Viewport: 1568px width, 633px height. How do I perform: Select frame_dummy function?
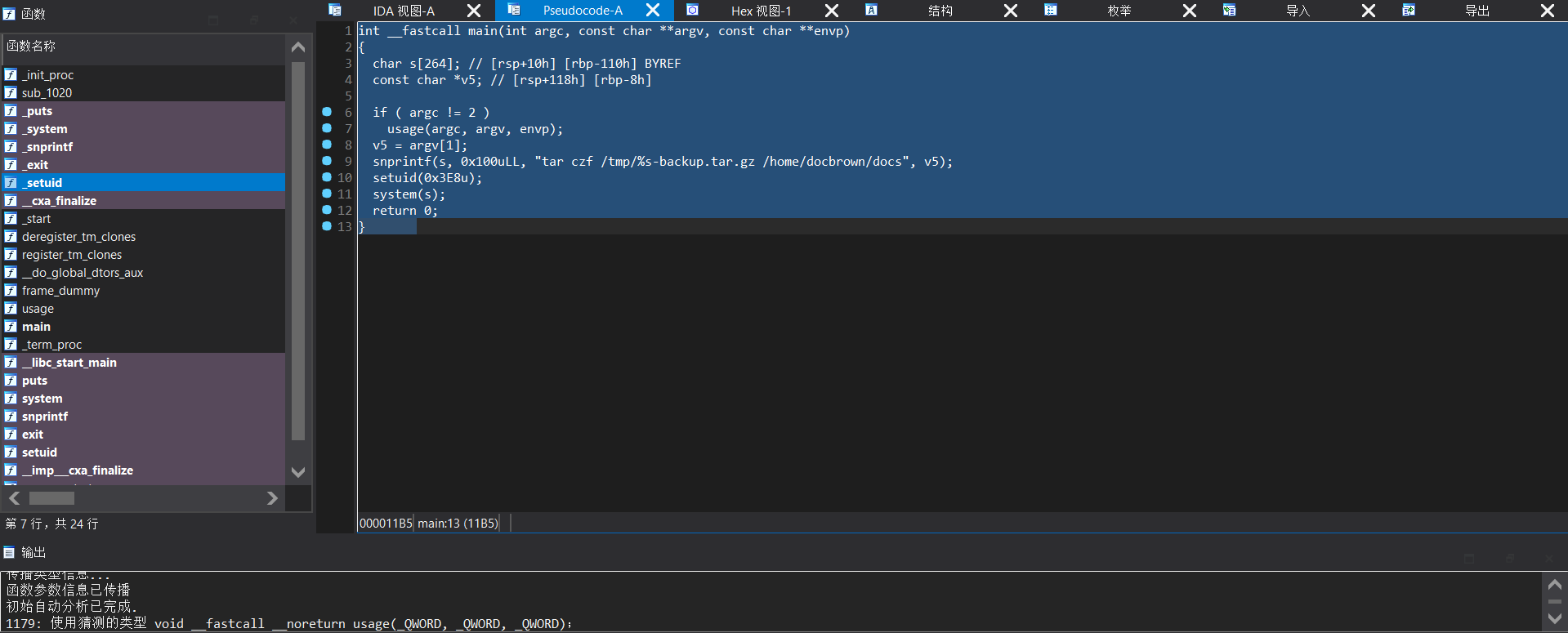(143, 290)
